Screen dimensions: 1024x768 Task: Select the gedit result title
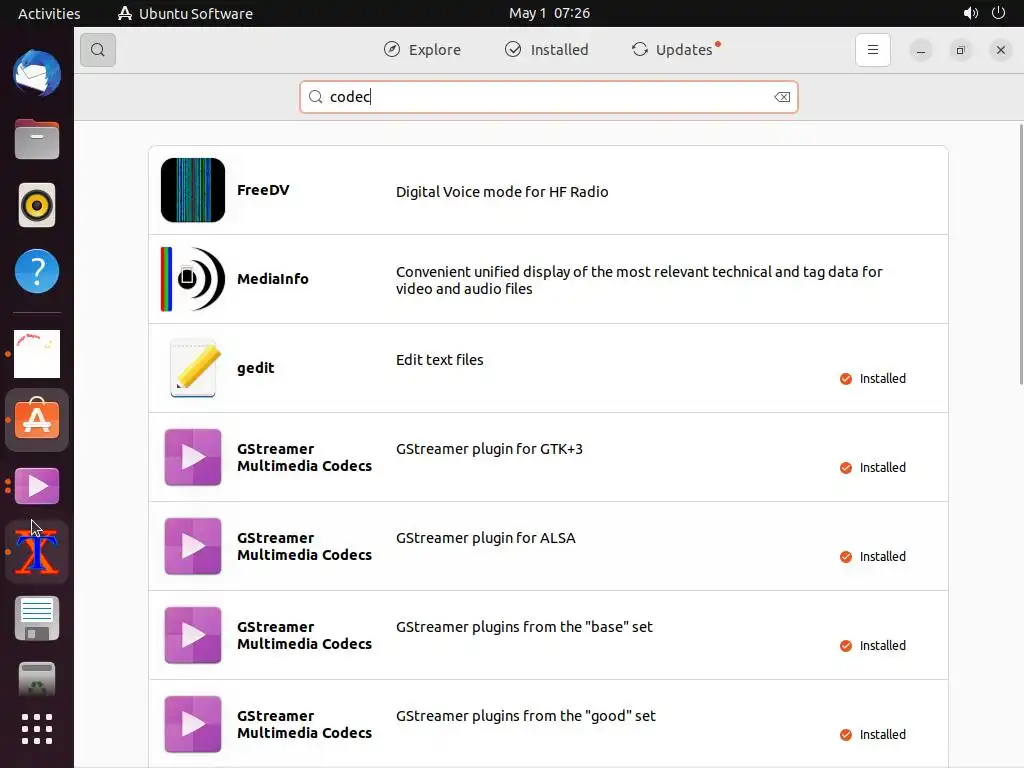click(x=255, y=368)
